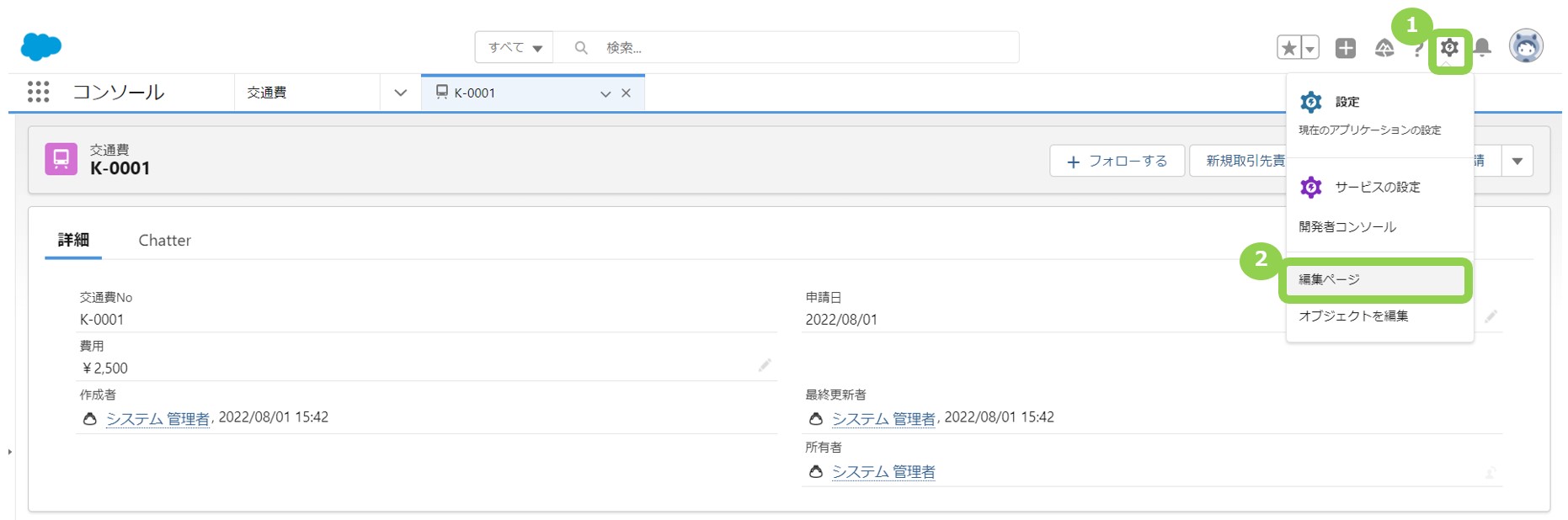Expand the favorites list dropdown arrow

1309,49
